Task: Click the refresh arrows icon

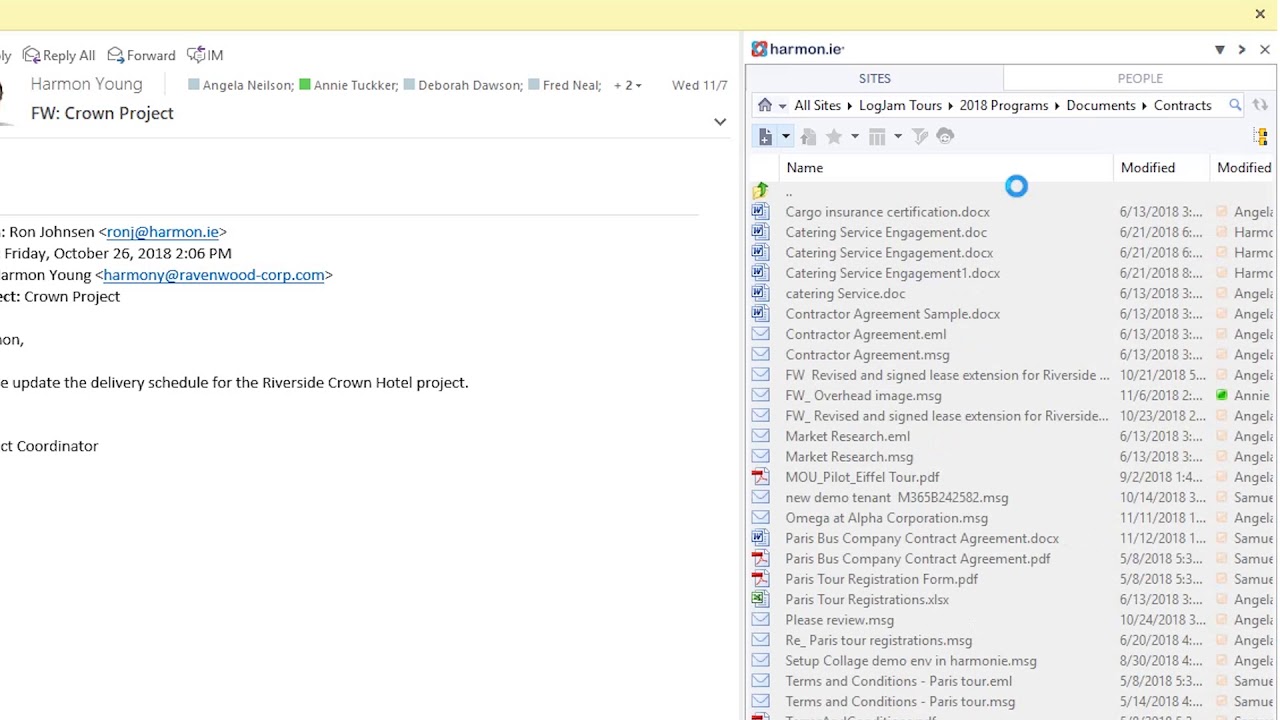Action: click(1260, 105)
